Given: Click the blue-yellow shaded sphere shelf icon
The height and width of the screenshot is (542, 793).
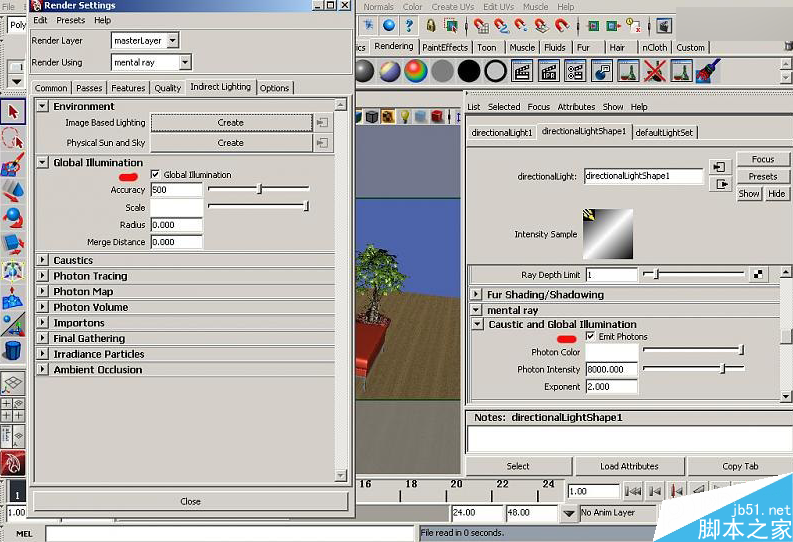Looking at the screenshot, I should [389, 71].
